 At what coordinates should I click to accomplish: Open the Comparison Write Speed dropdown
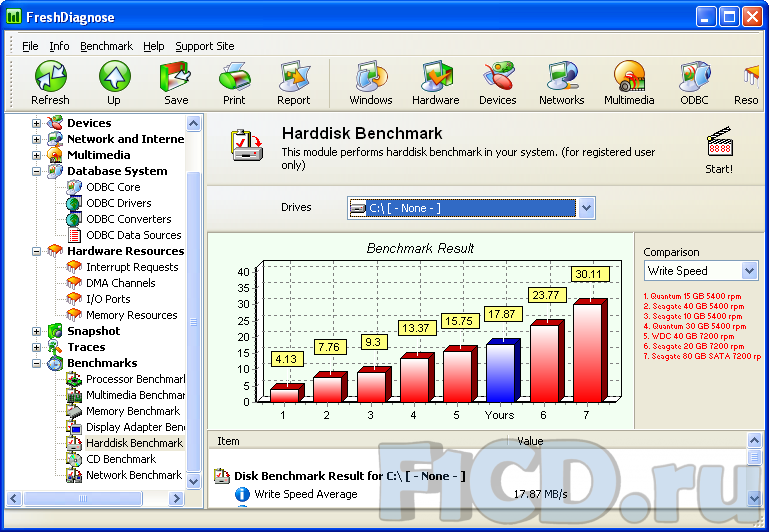tap(748, 271)
